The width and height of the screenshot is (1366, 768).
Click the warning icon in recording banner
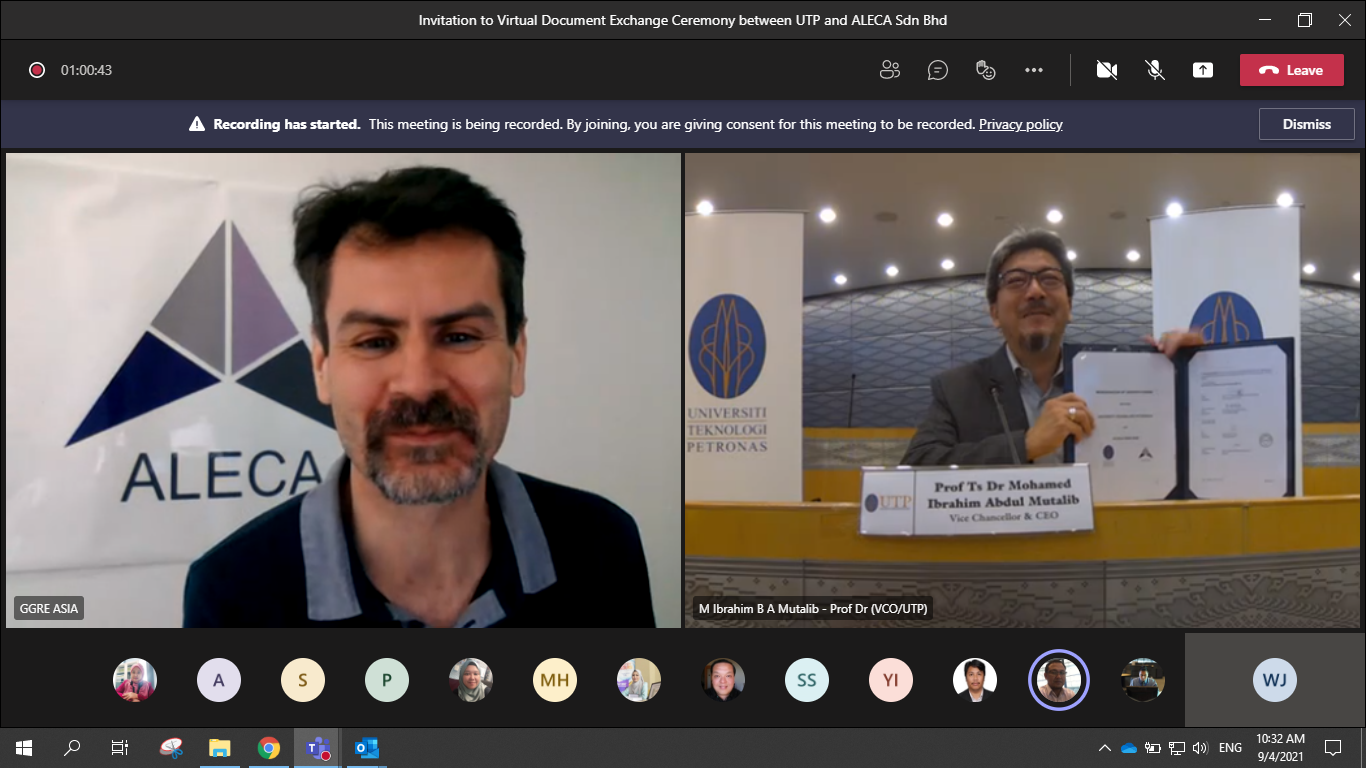[x=197, y=124]
